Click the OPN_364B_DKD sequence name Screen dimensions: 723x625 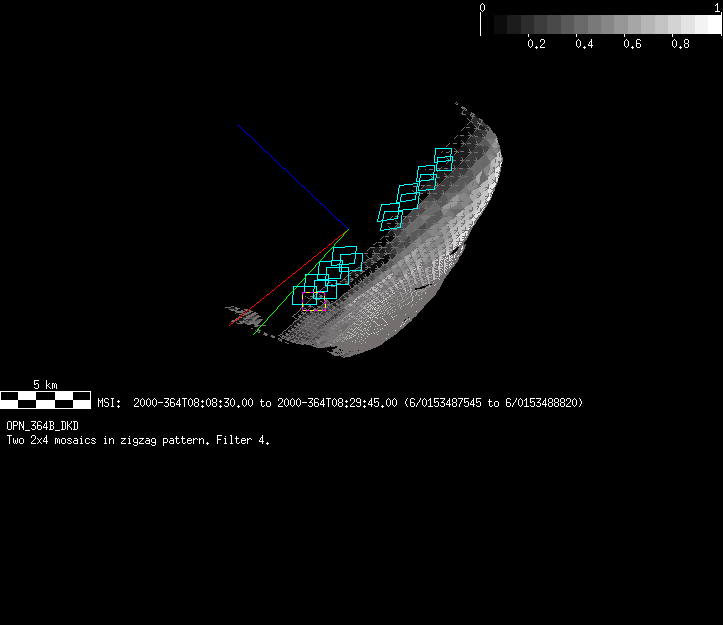click(x=42, y=426)
